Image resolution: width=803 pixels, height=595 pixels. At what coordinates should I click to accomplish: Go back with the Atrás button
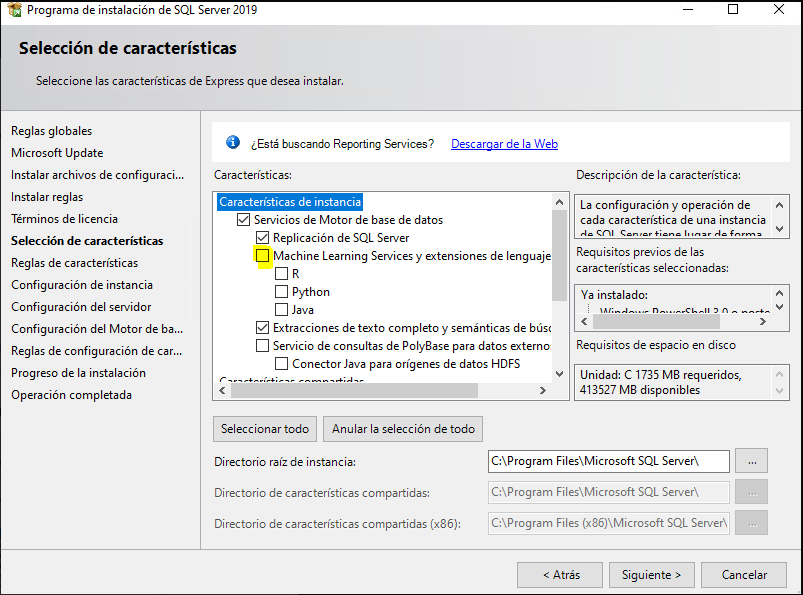[x=560, y=575]
